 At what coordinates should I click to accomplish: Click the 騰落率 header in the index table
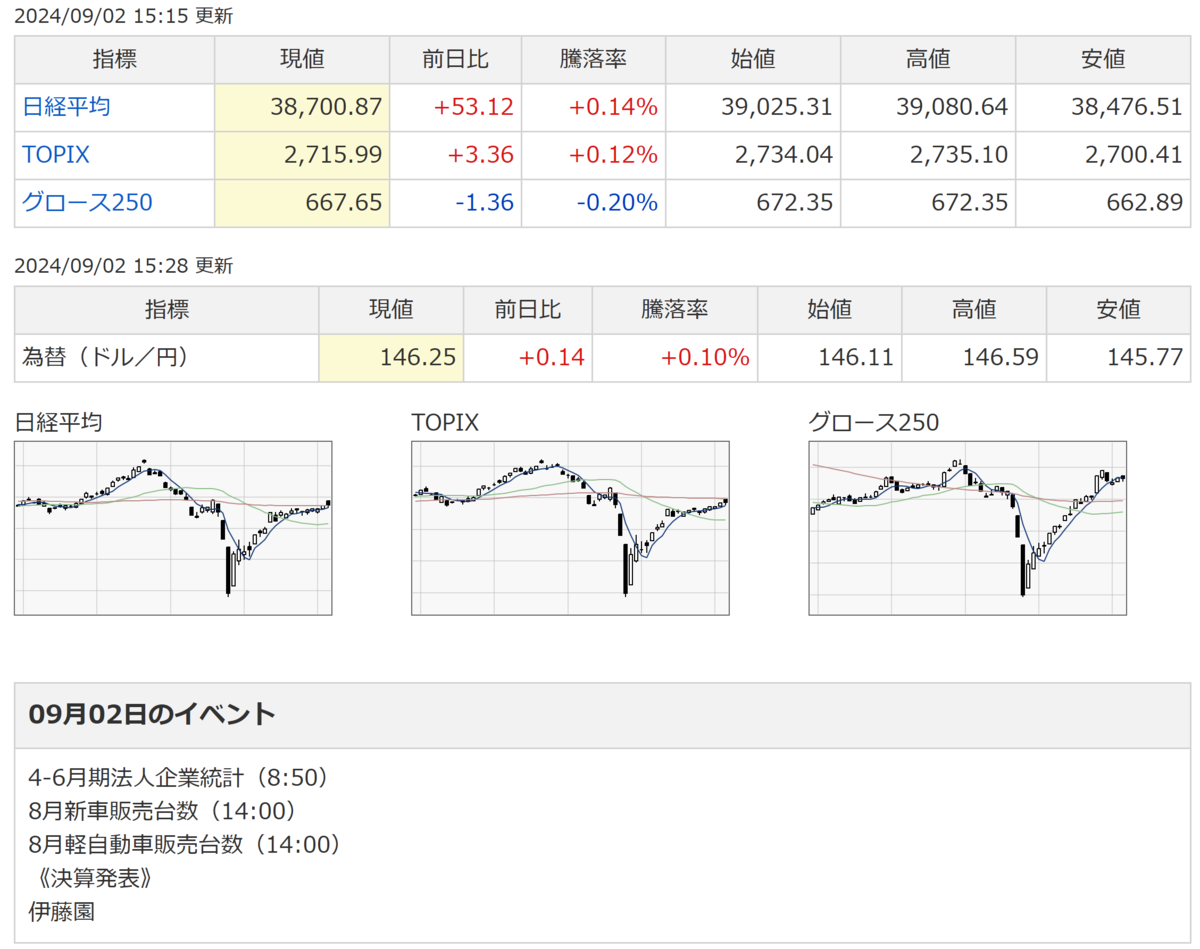tap(593, 59)
